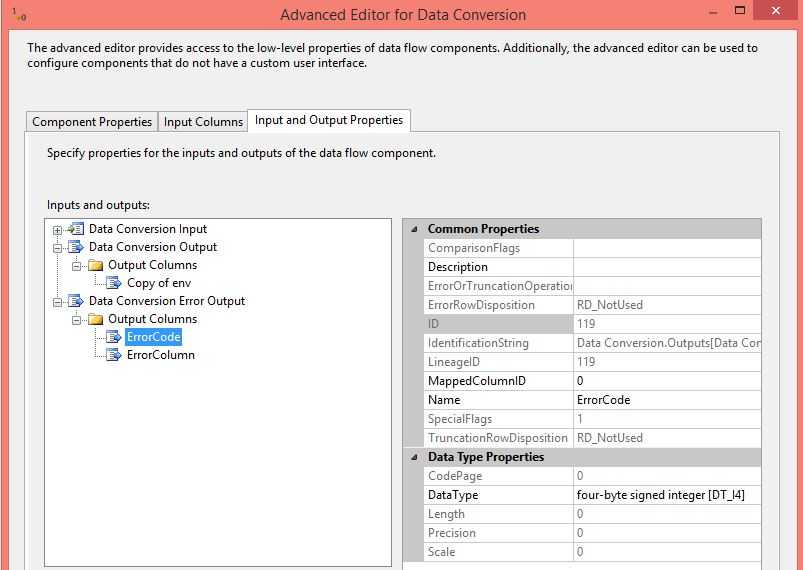
Task: Collapse the Data Type Properties section
Action: point(414,457)
